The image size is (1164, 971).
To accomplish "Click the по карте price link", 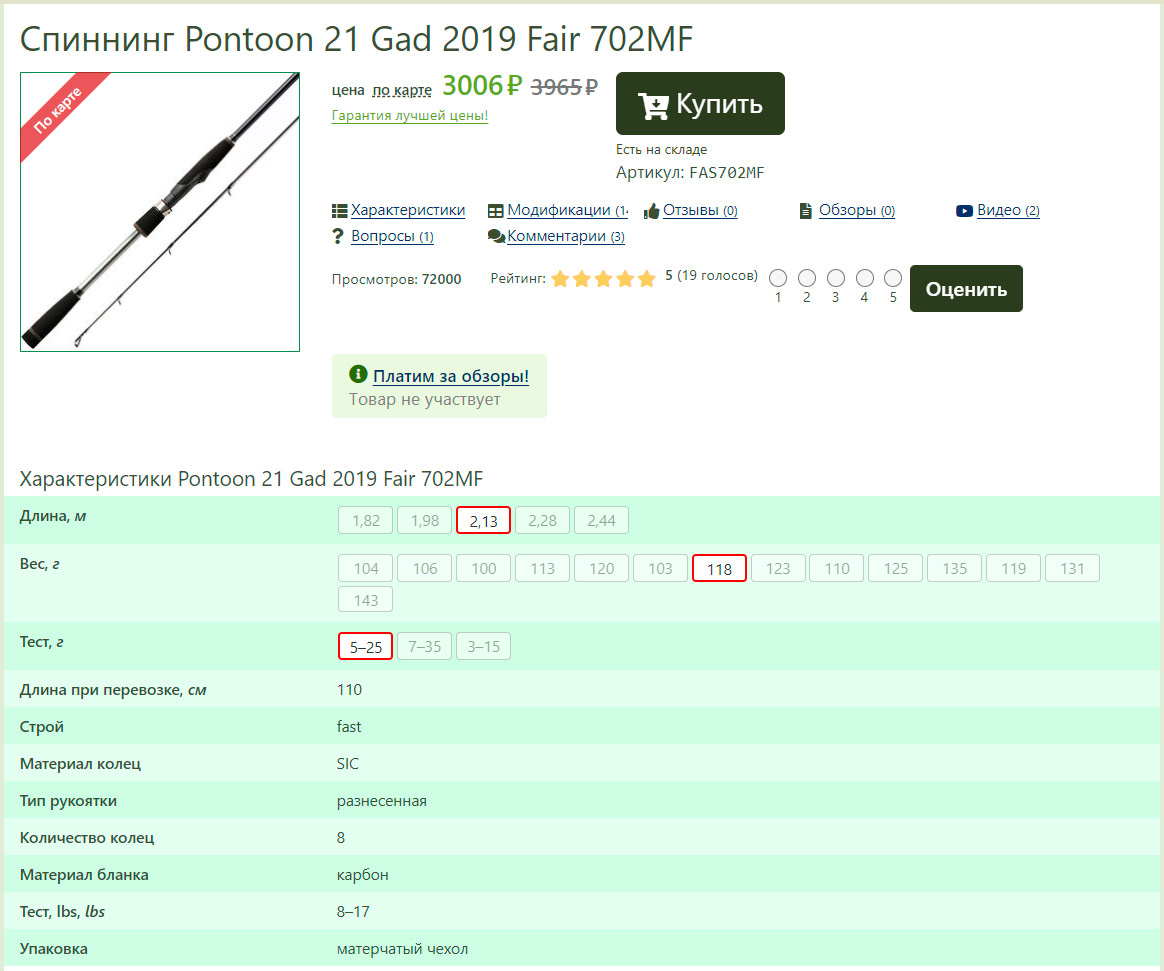I will [x=402, y=90].
